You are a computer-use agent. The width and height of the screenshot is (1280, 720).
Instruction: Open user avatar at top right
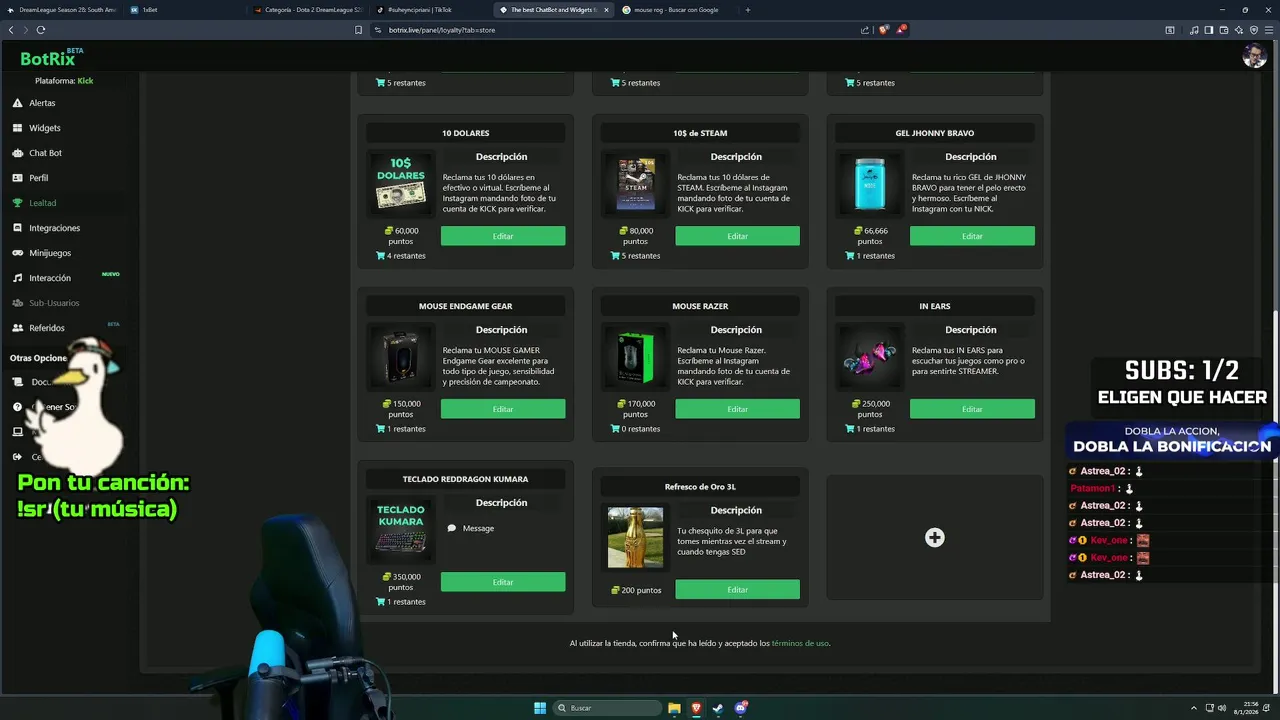[1254, 56]
